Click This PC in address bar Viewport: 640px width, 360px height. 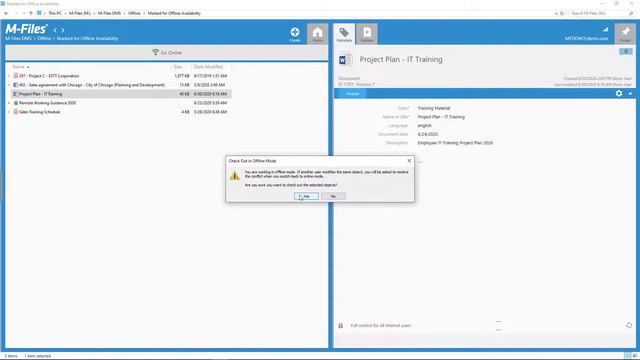coord(55,13)
